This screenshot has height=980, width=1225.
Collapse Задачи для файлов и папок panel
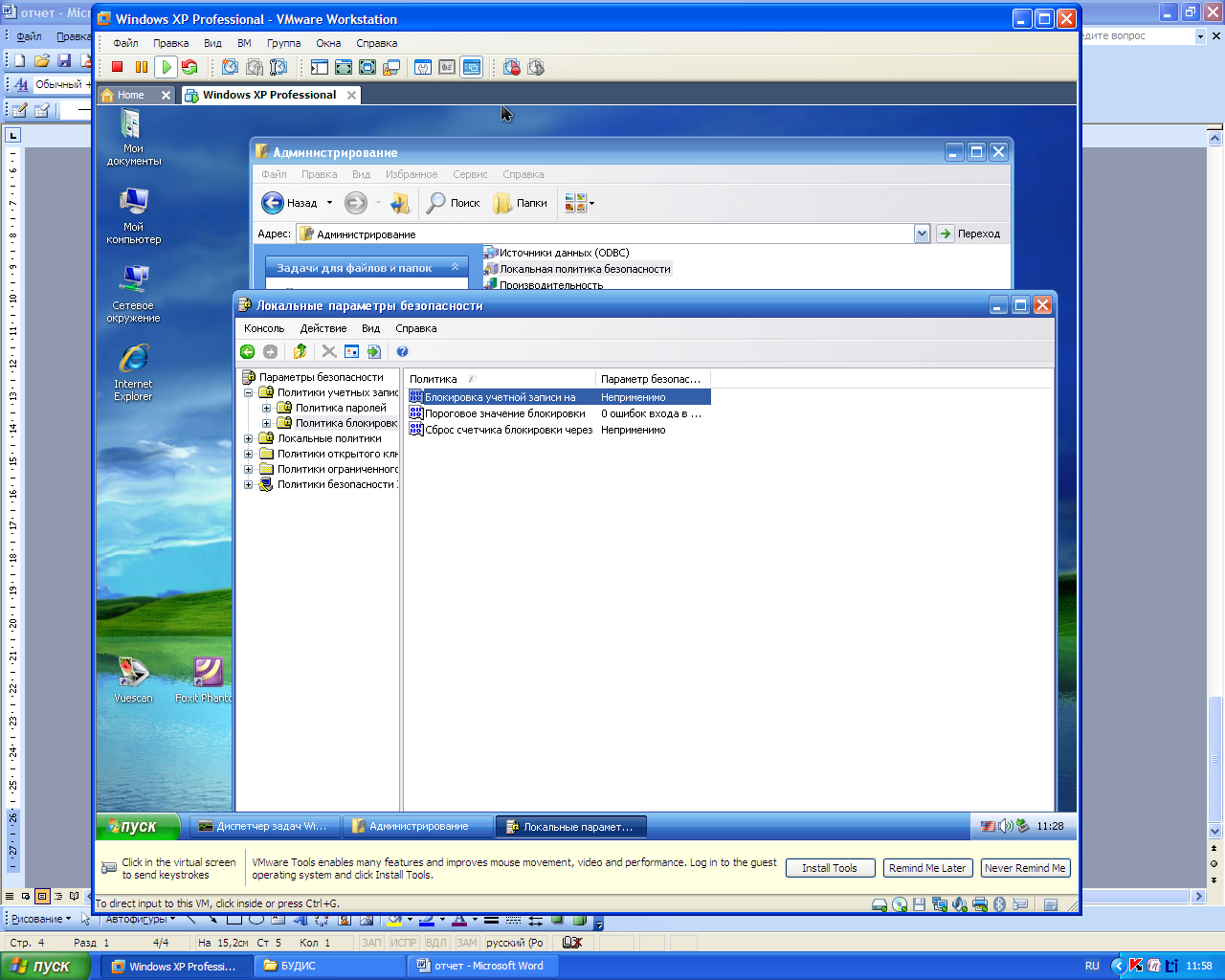tap(456, 268)
